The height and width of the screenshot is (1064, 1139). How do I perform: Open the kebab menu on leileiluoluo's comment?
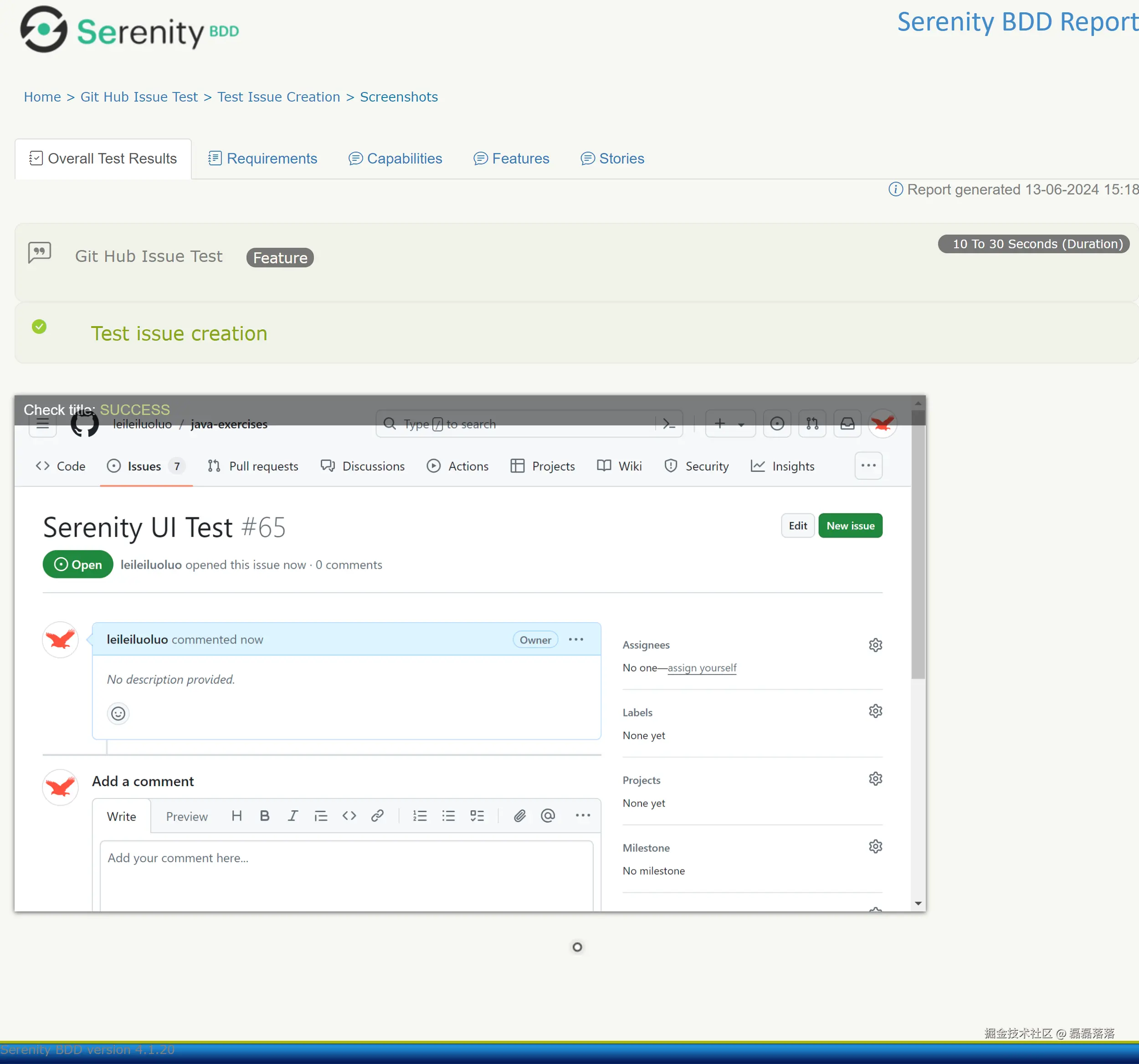click(576, 639)
